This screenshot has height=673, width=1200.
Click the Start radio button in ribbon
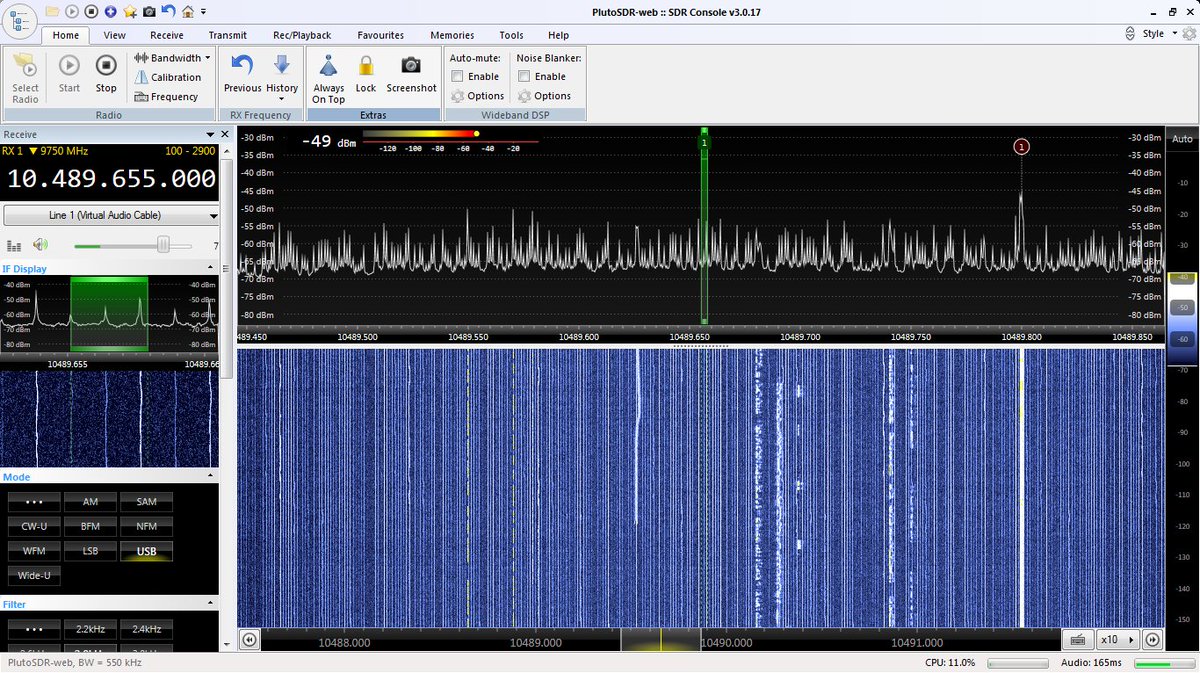tap(69, 74)
